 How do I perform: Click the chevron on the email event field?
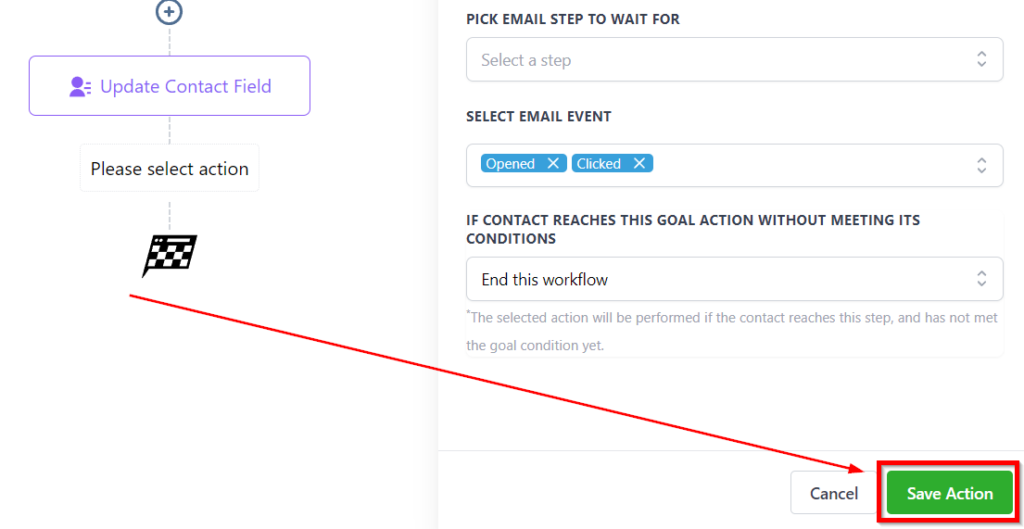tap(981, 164)
